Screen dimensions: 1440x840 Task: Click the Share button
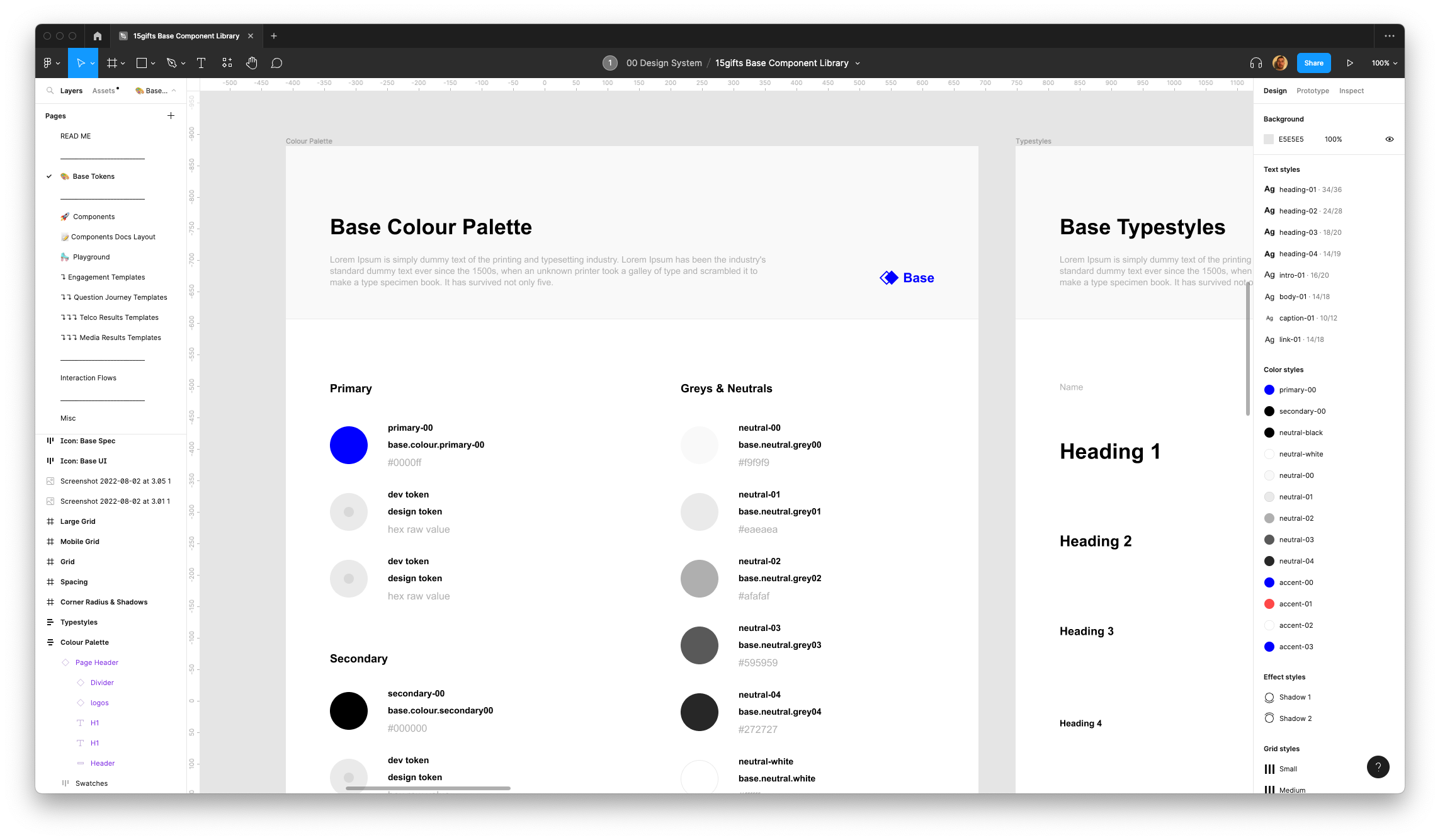tap(1313, 63)
